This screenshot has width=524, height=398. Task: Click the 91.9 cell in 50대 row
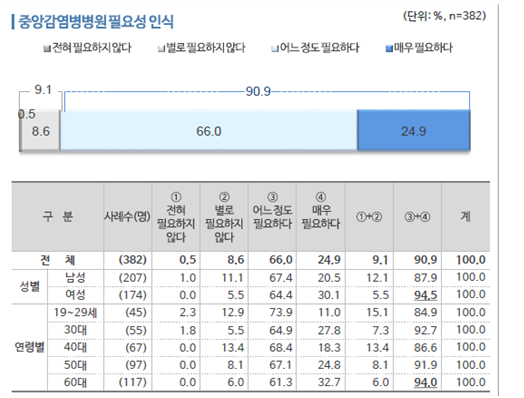point(425,365)
